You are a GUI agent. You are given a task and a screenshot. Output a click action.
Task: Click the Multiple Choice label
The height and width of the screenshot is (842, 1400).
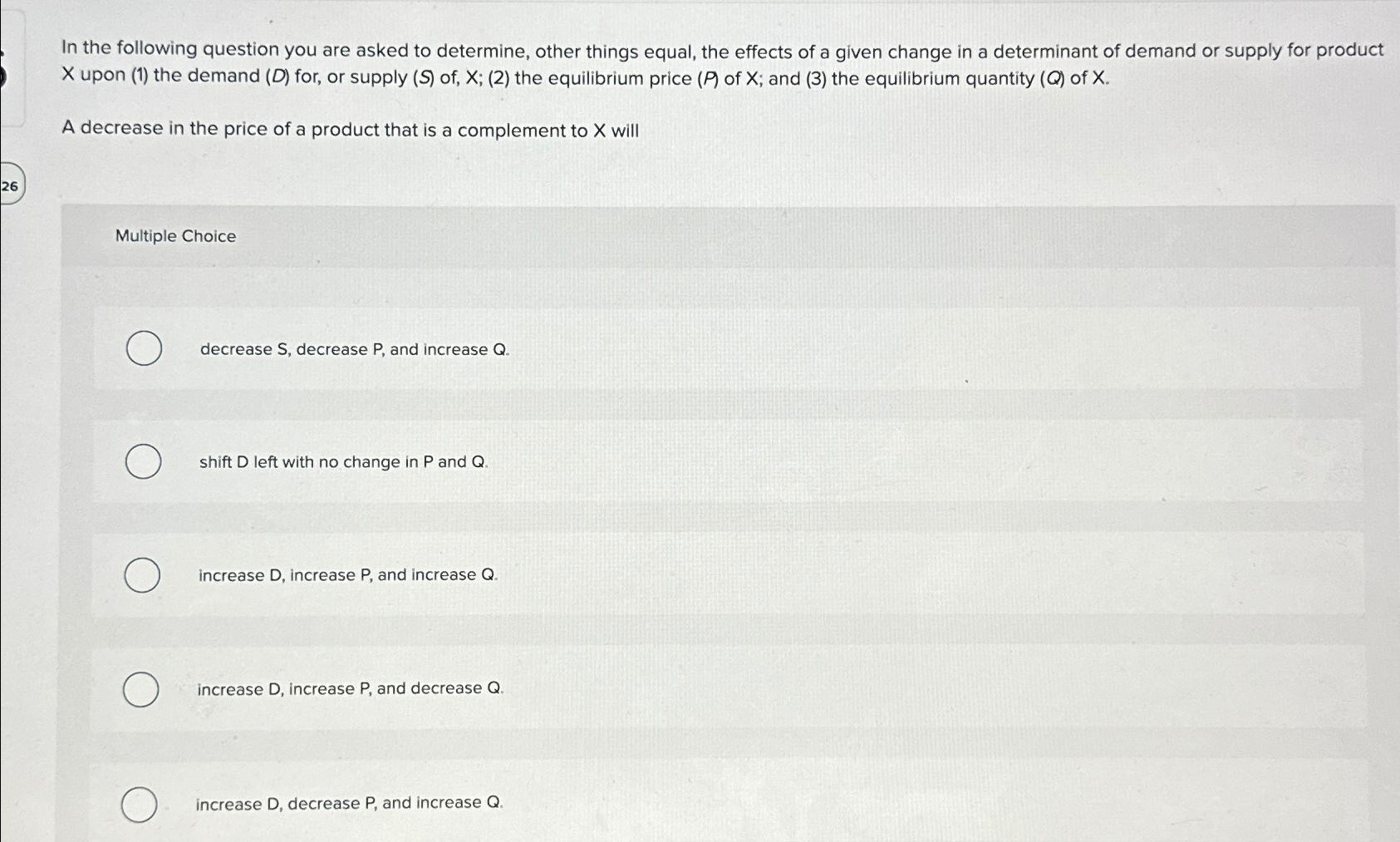point(175,236)
